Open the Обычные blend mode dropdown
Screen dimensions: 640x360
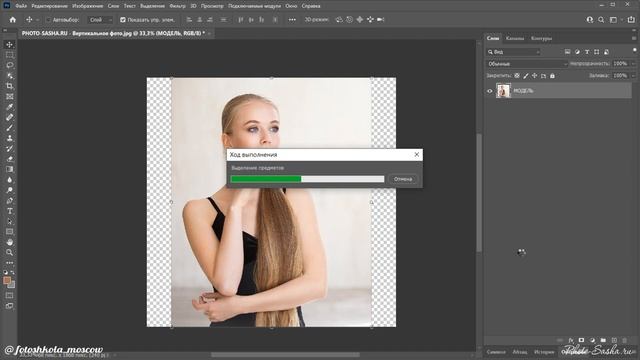527,64
